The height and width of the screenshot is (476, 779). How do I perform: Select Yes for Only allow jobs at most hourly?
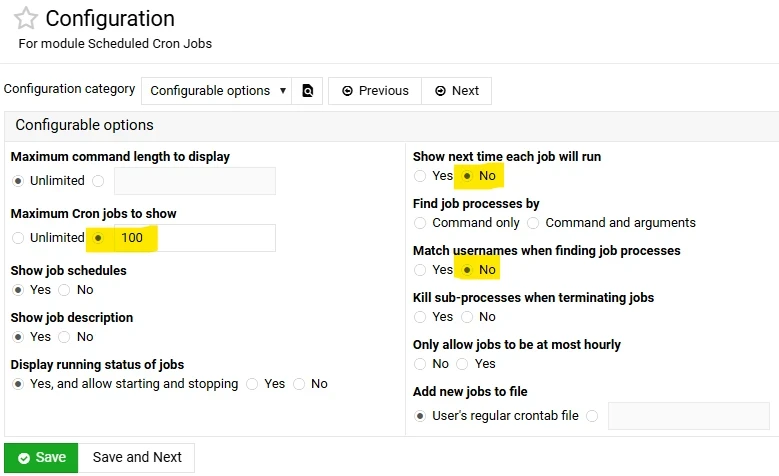463,364
